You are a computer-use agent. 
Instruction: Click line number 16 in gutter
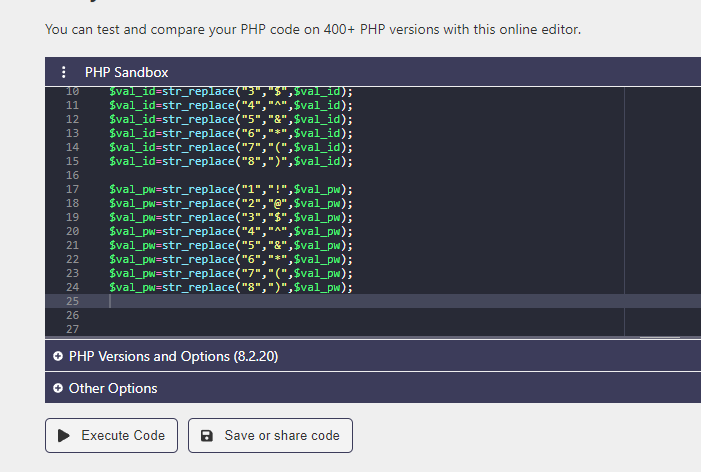[x=72, y=175]
